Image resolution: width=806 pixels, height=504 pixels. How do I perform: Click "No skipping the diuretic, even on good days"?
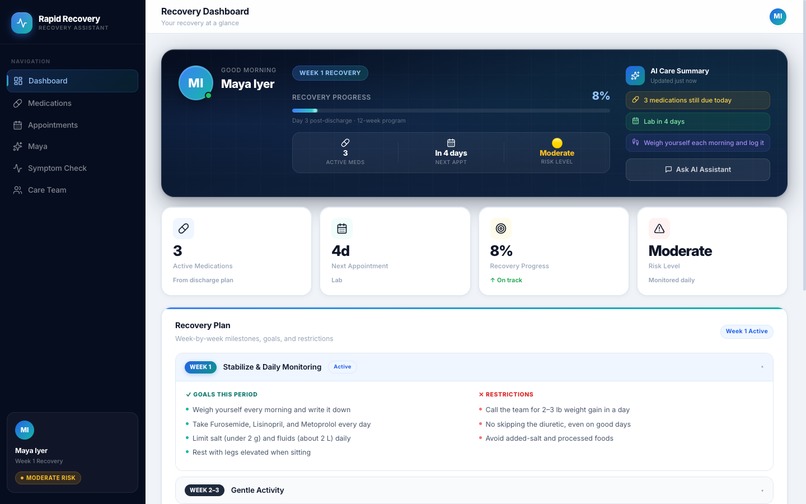pyautogui.click(x=558, y=424)
